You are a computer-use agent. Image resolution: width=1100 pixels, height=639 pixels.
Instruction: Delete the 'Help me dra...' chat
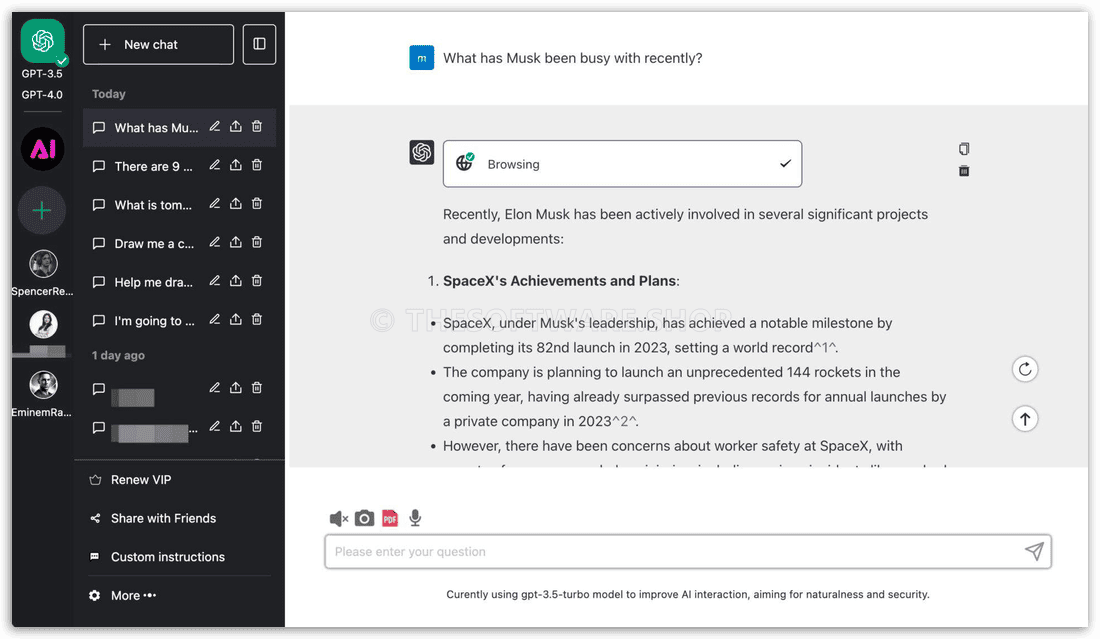257,281
